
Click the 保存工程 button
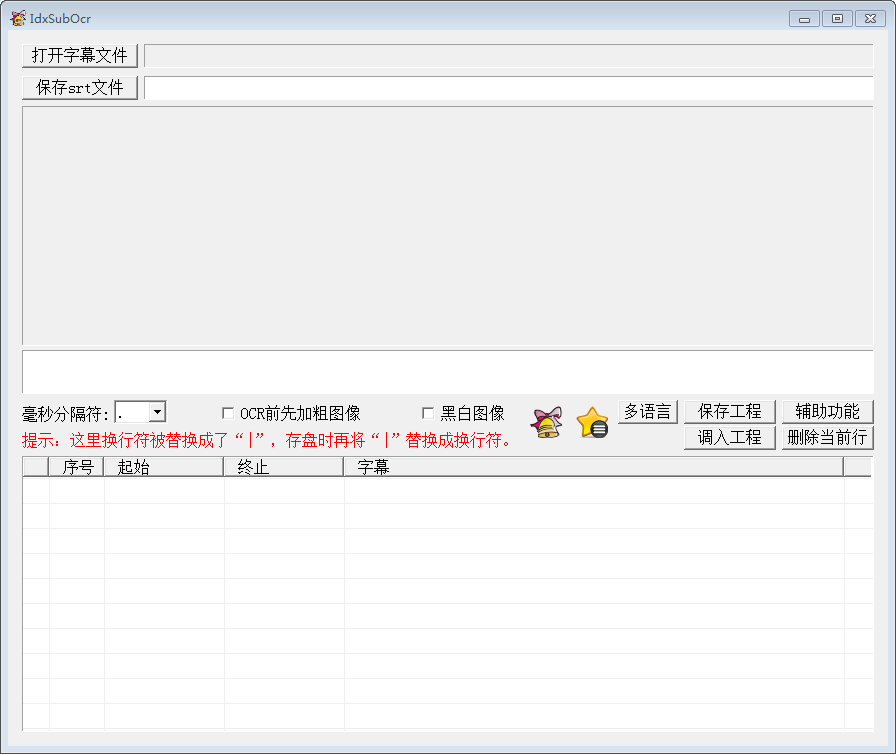(729, 411)
